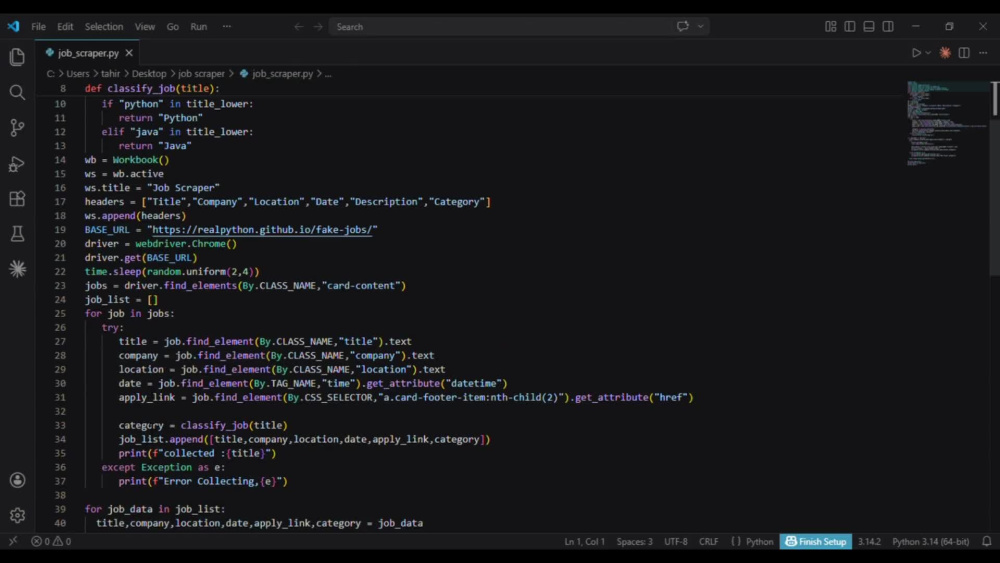Click the minimap code overview

coord(946,124)
